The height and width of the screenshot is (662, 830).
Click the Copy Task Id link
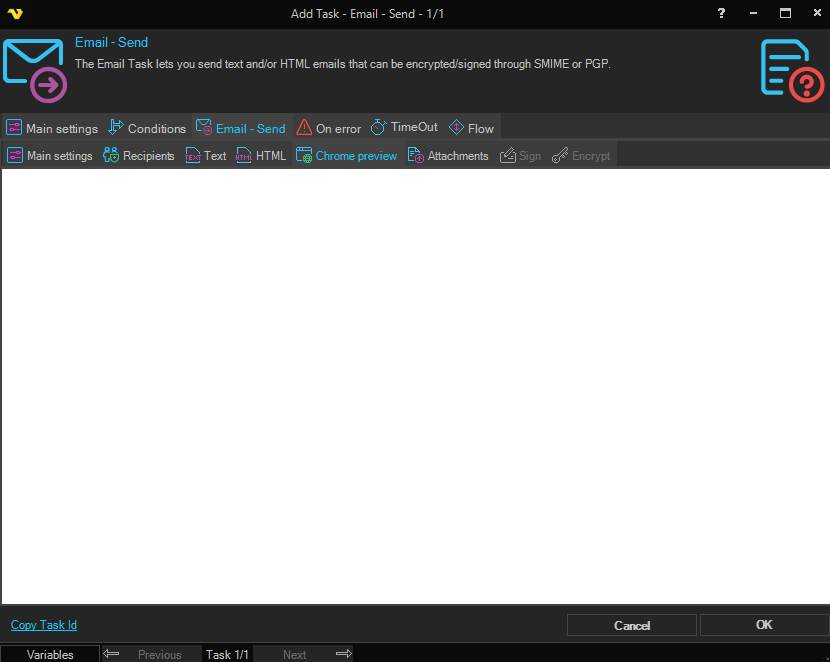coord(44,625)
